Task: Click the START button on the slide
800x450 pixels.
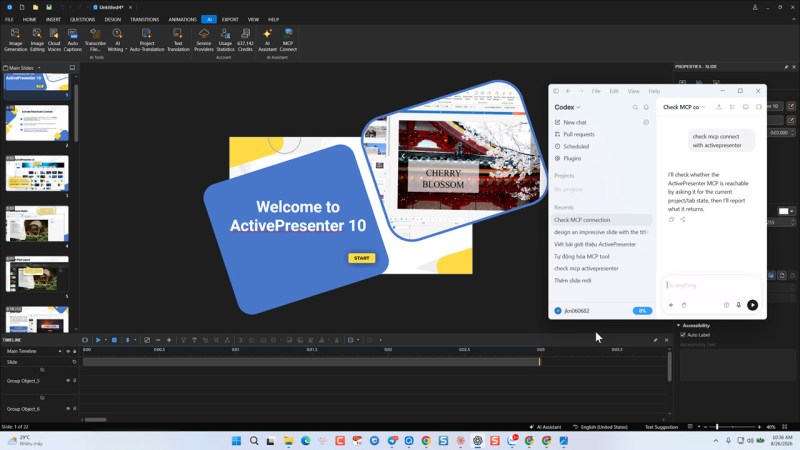Action: (x=362, y=258)
